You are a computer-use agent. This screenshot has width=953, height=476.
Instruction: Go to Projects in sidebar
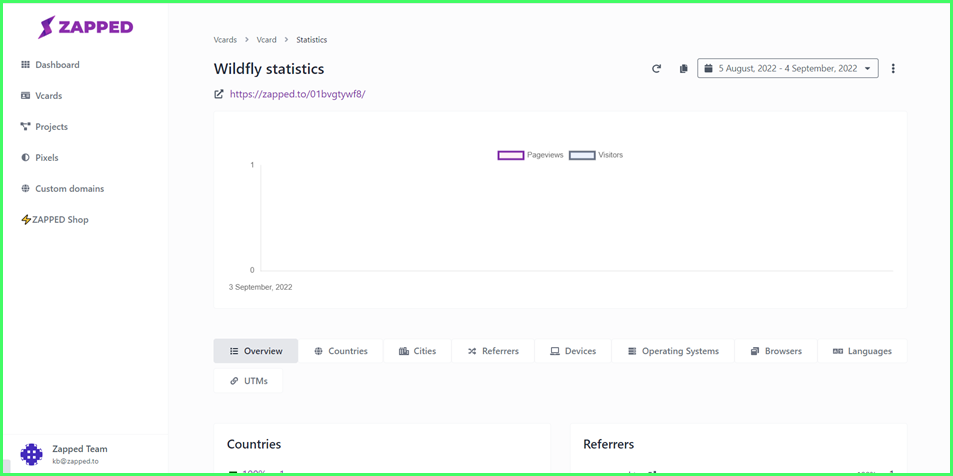52,126
